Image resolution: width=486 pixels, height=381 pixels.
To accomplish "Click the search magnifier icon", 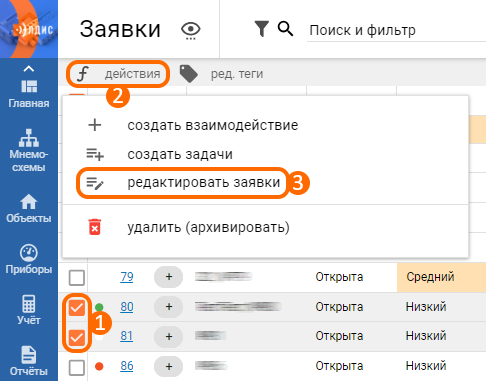I will [285, 29].
